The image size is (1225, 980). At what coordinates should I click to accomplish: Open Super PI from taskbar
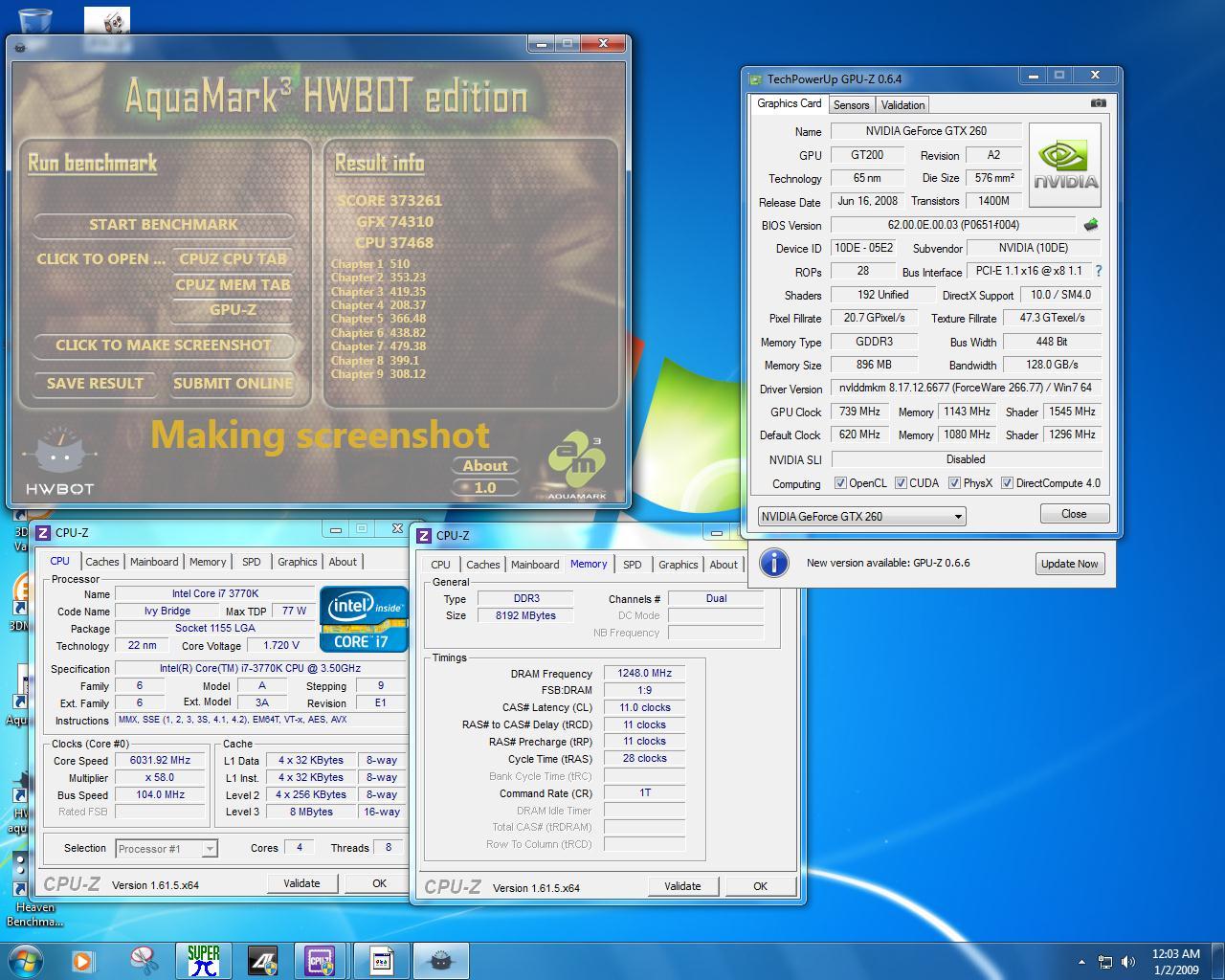tap(203, 960)
